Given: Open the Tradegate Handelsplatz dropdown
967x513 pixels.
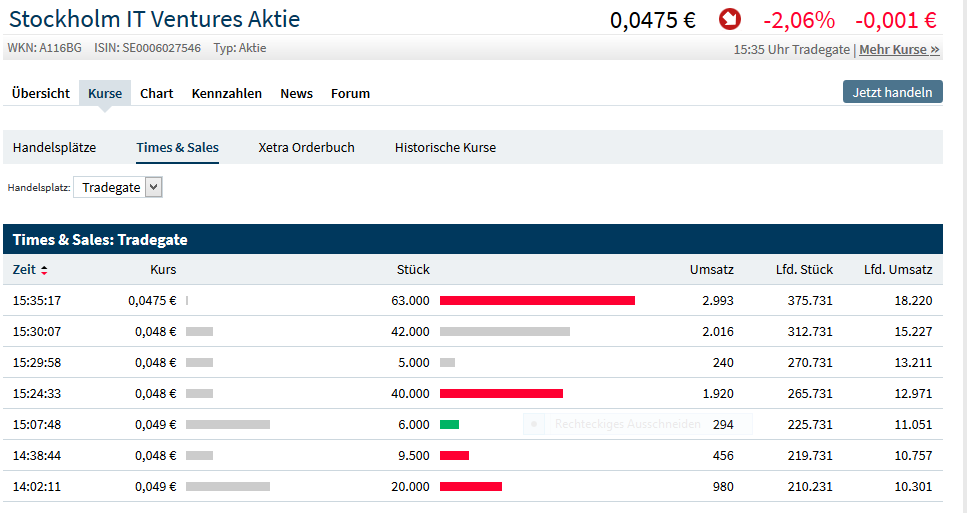Looking at the screenshot, I should [118, 187].
